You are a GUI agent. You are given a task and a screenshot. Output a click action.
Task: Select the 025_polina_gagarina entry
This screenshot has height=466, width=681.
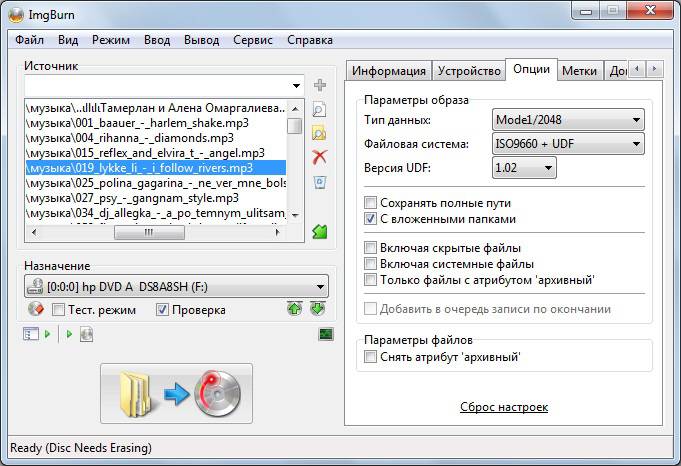pyautogui.click(x=155, y=183)
